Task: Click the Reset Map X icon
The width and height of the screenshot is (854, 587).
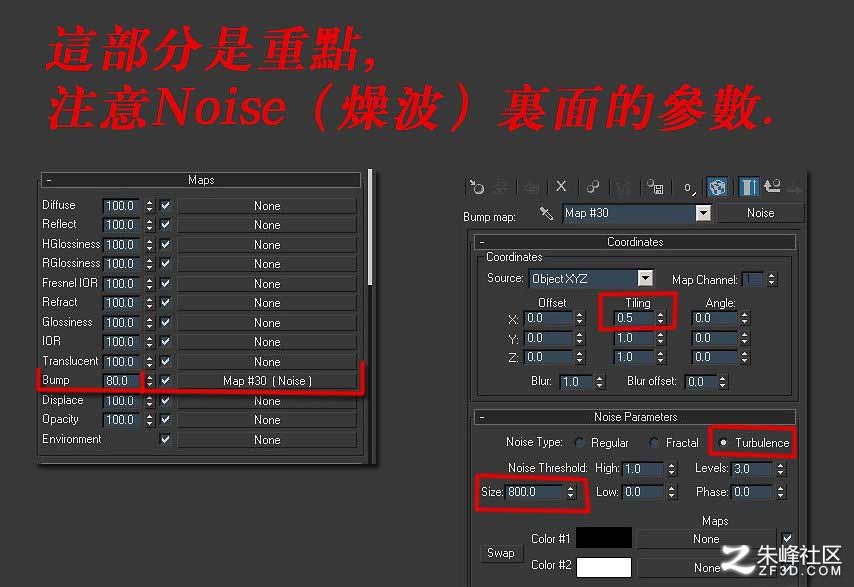Action: click(x=561, y=187)
